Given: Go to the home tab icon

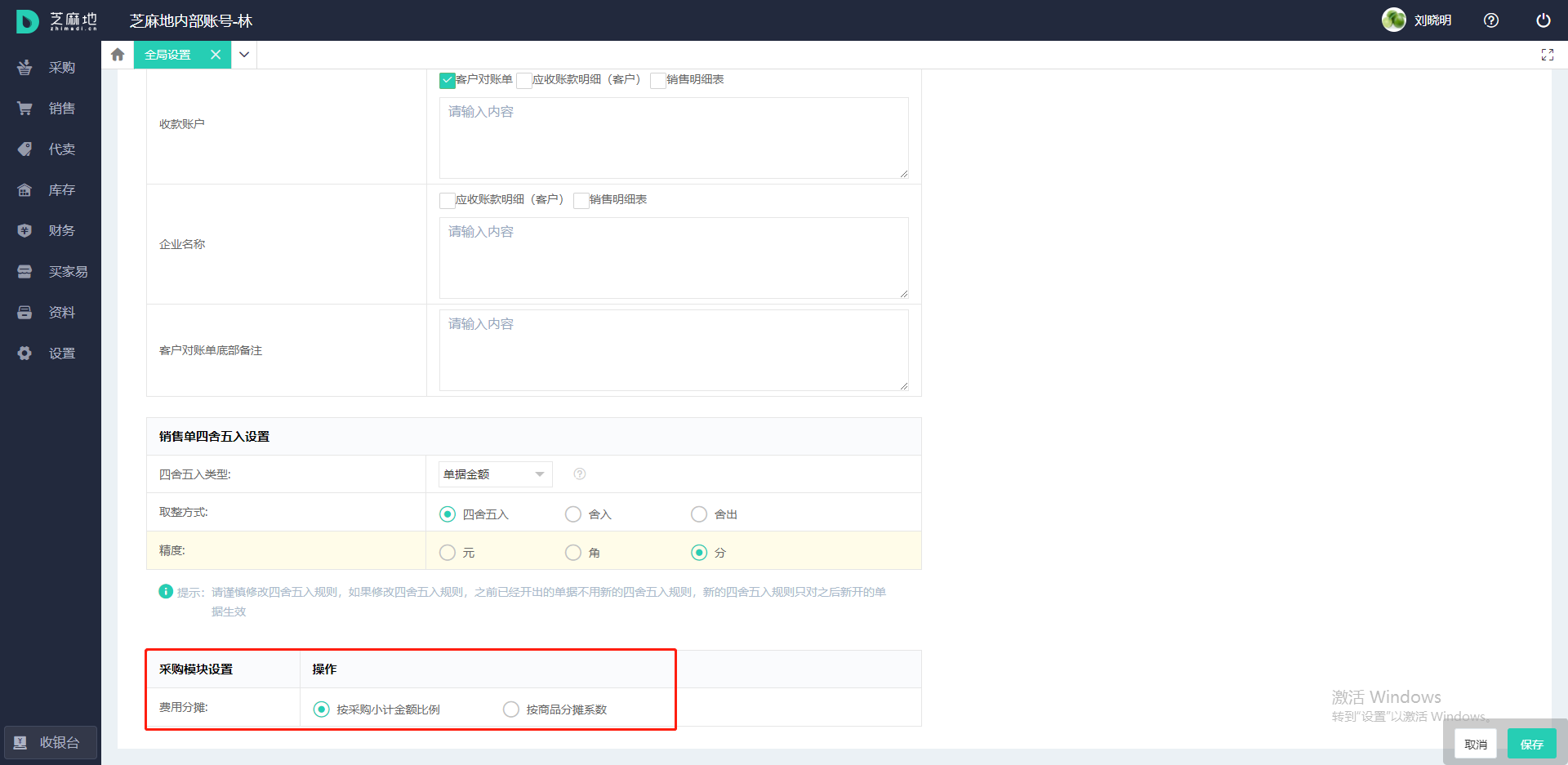Looking at the screenshot, I should [118, 55].
